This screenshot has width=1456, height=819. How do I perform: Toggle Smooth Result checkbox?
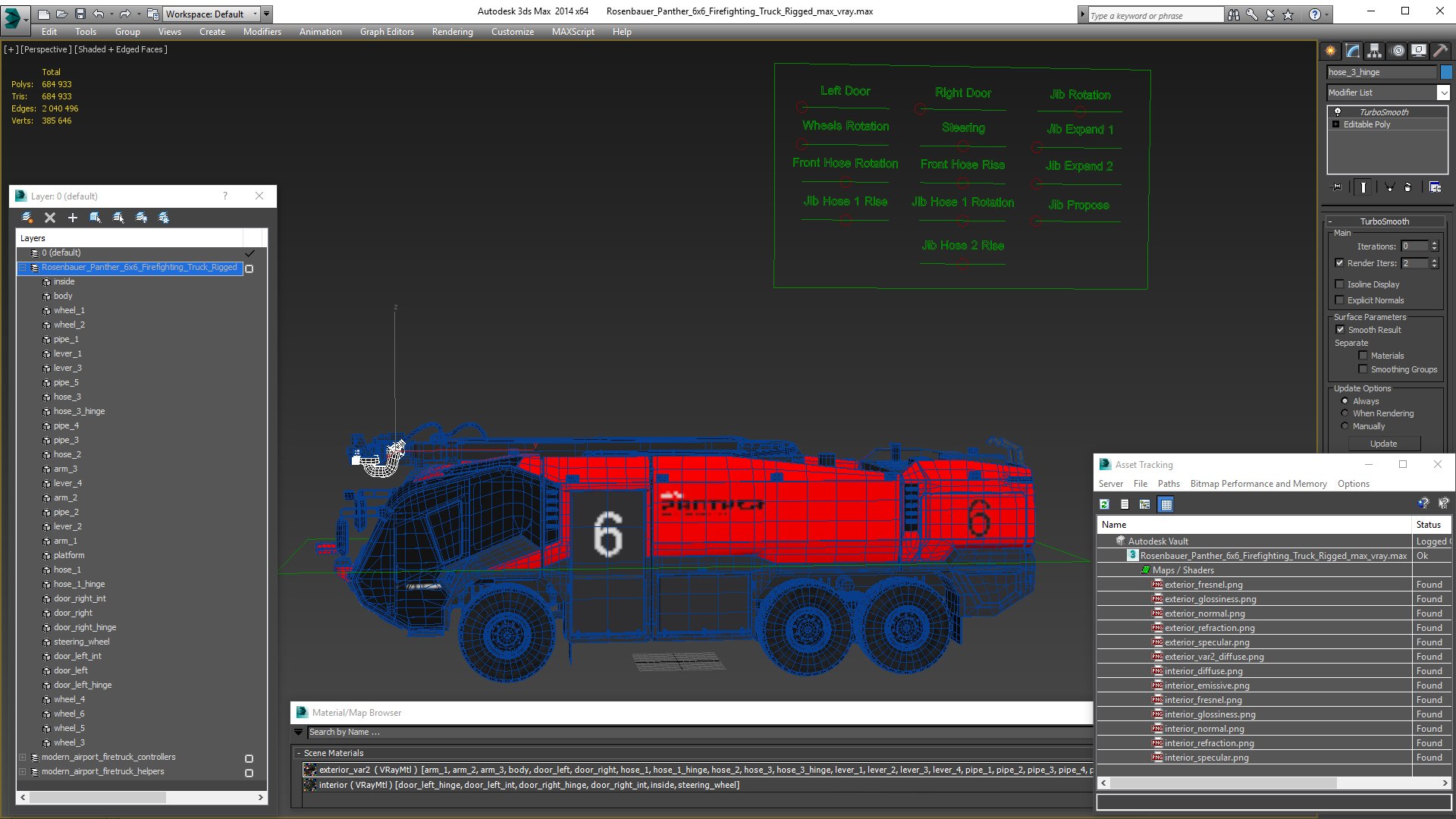coord(1340,330)
